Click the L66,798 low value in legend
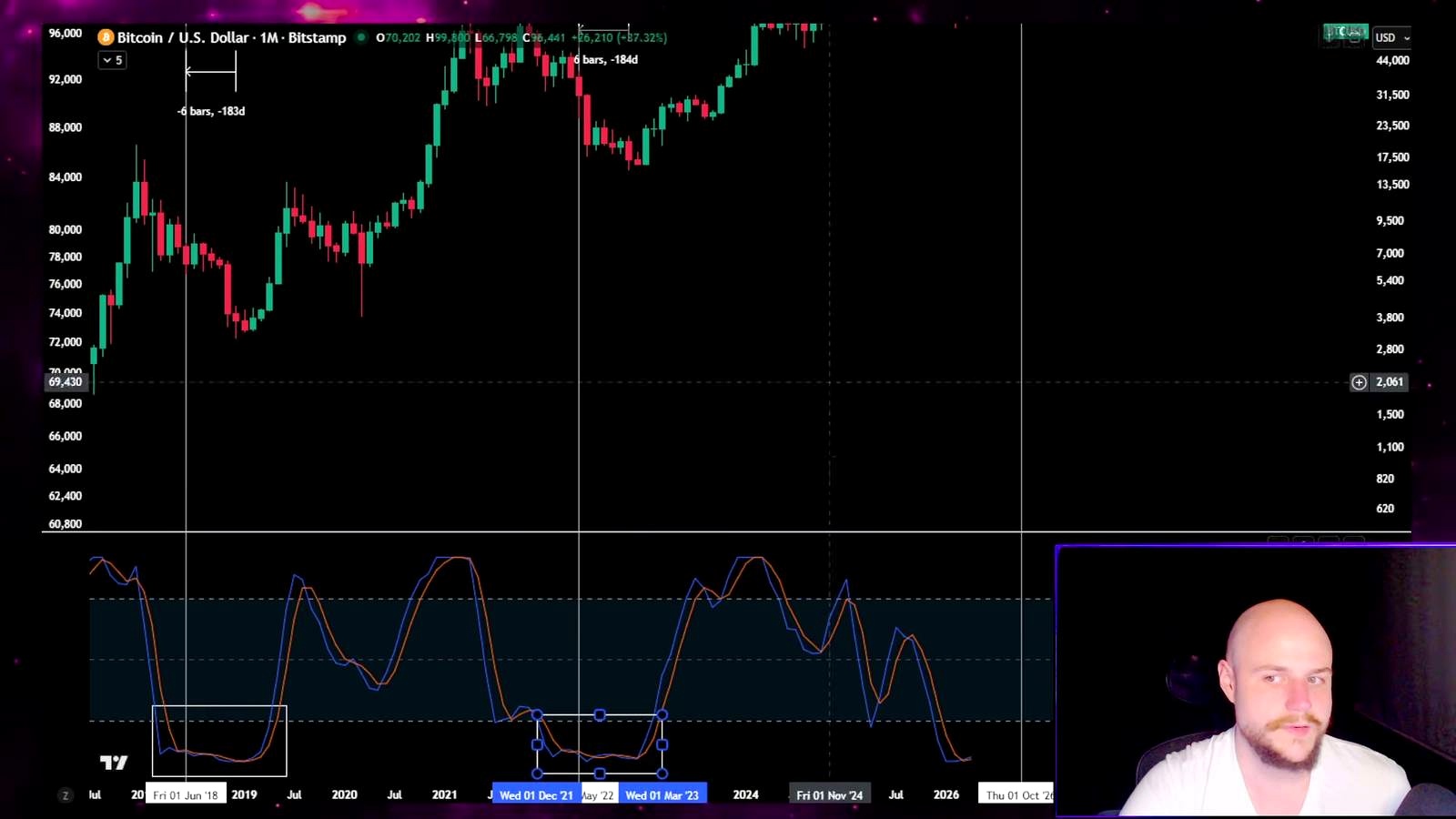1456x819 pixels. [496, 37]
